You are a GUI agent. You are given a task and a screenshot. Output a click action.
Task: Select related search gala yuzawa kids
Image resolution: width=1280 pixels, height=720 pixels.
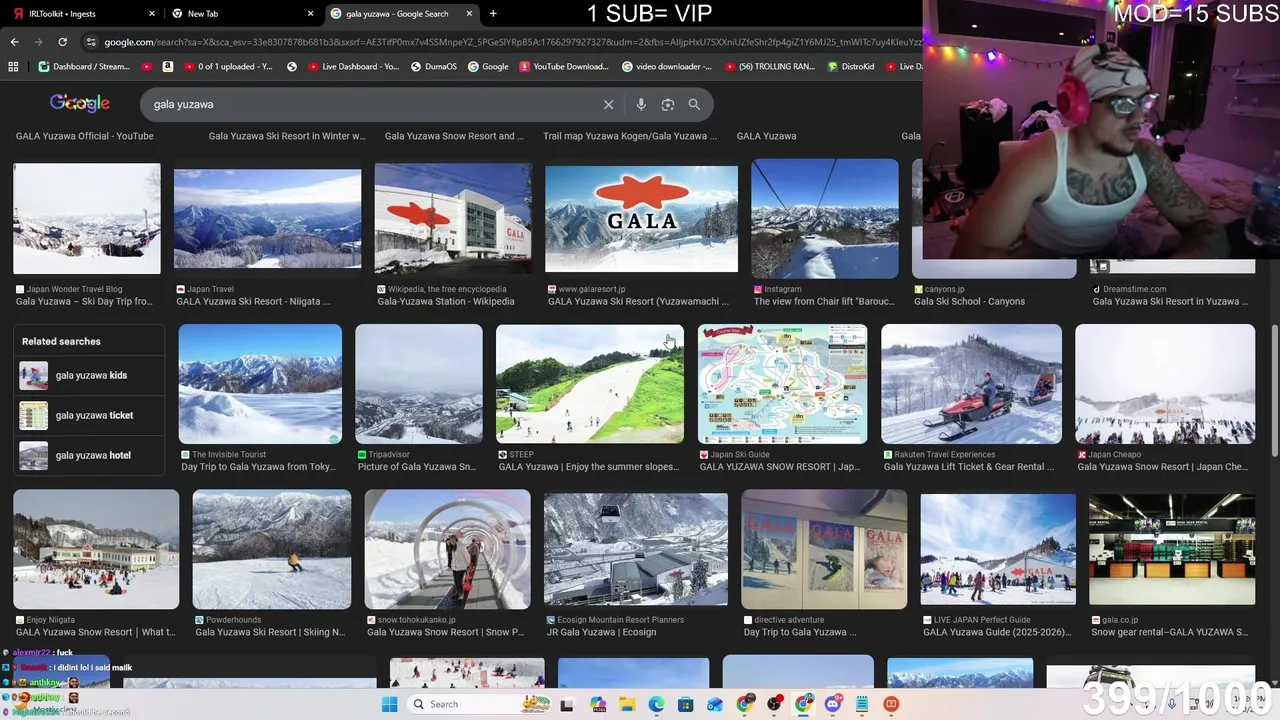tap(89, 376)
